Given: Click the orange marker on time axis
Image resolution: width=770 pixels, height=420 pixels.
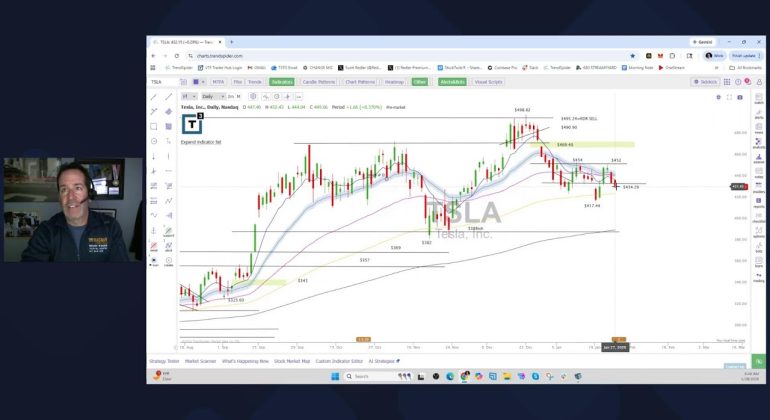Looking at the screenshot, I should [363, 339].
